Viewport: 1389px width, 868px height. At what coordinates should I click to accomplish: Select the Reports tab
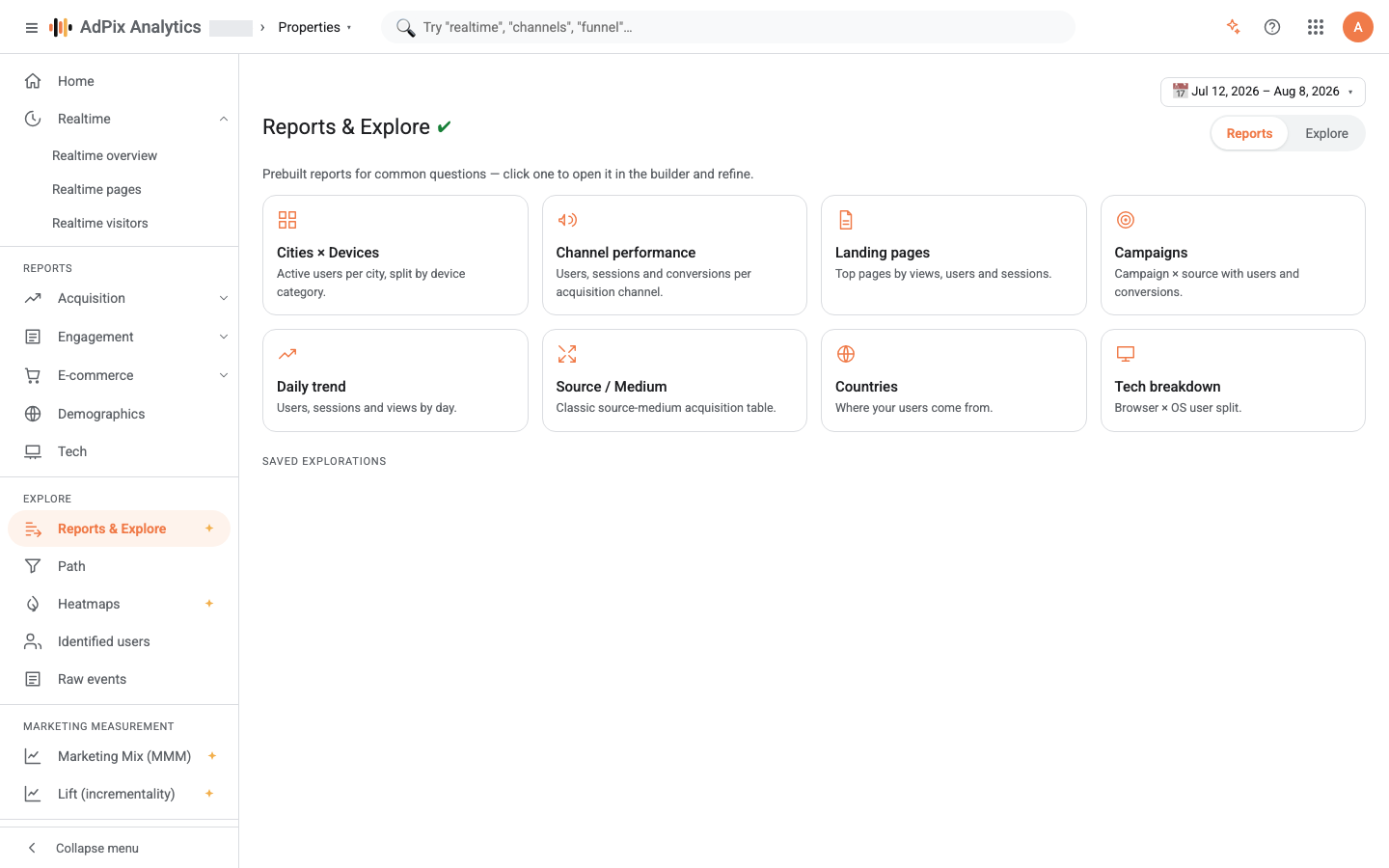(1249, 133)
